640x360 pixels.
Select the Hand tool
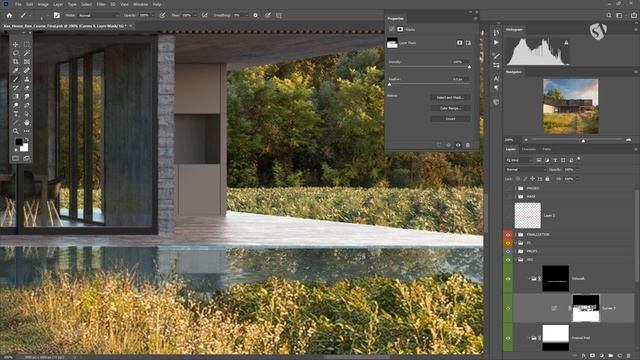coord(27,122)
